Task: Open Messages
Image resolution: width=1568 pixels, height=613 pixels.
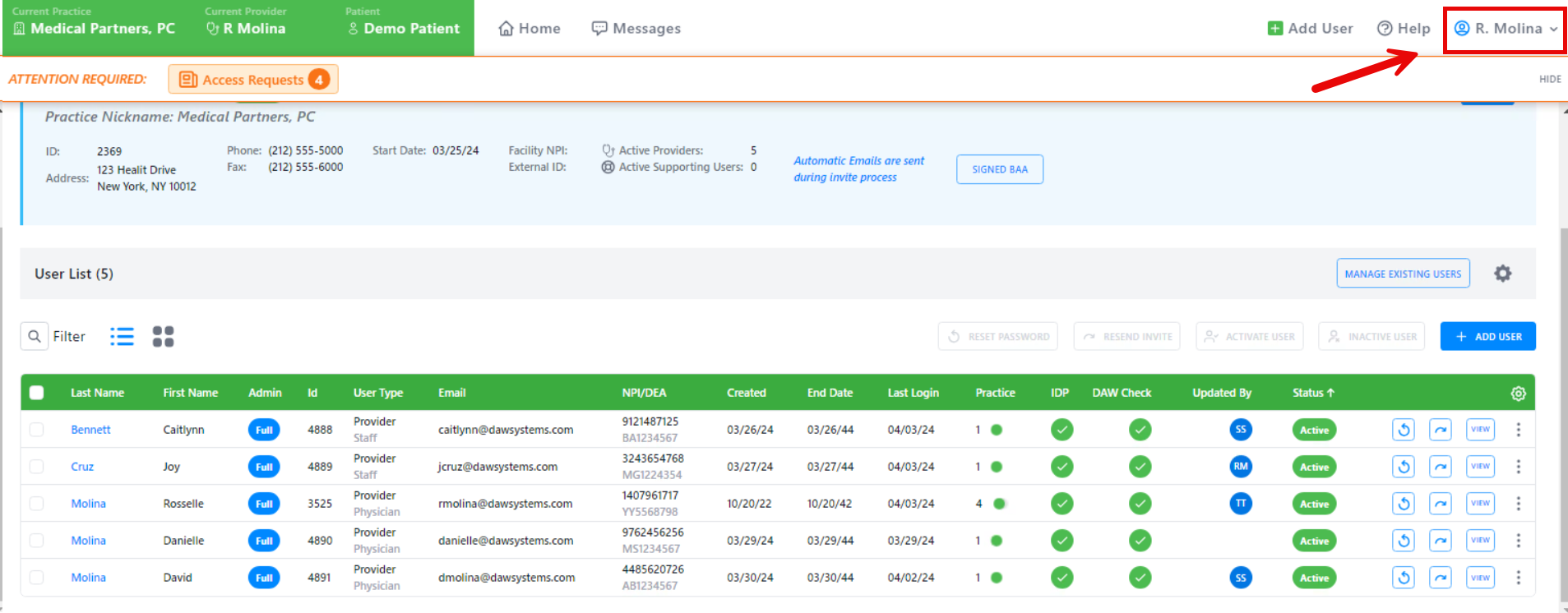Action: 636,29
